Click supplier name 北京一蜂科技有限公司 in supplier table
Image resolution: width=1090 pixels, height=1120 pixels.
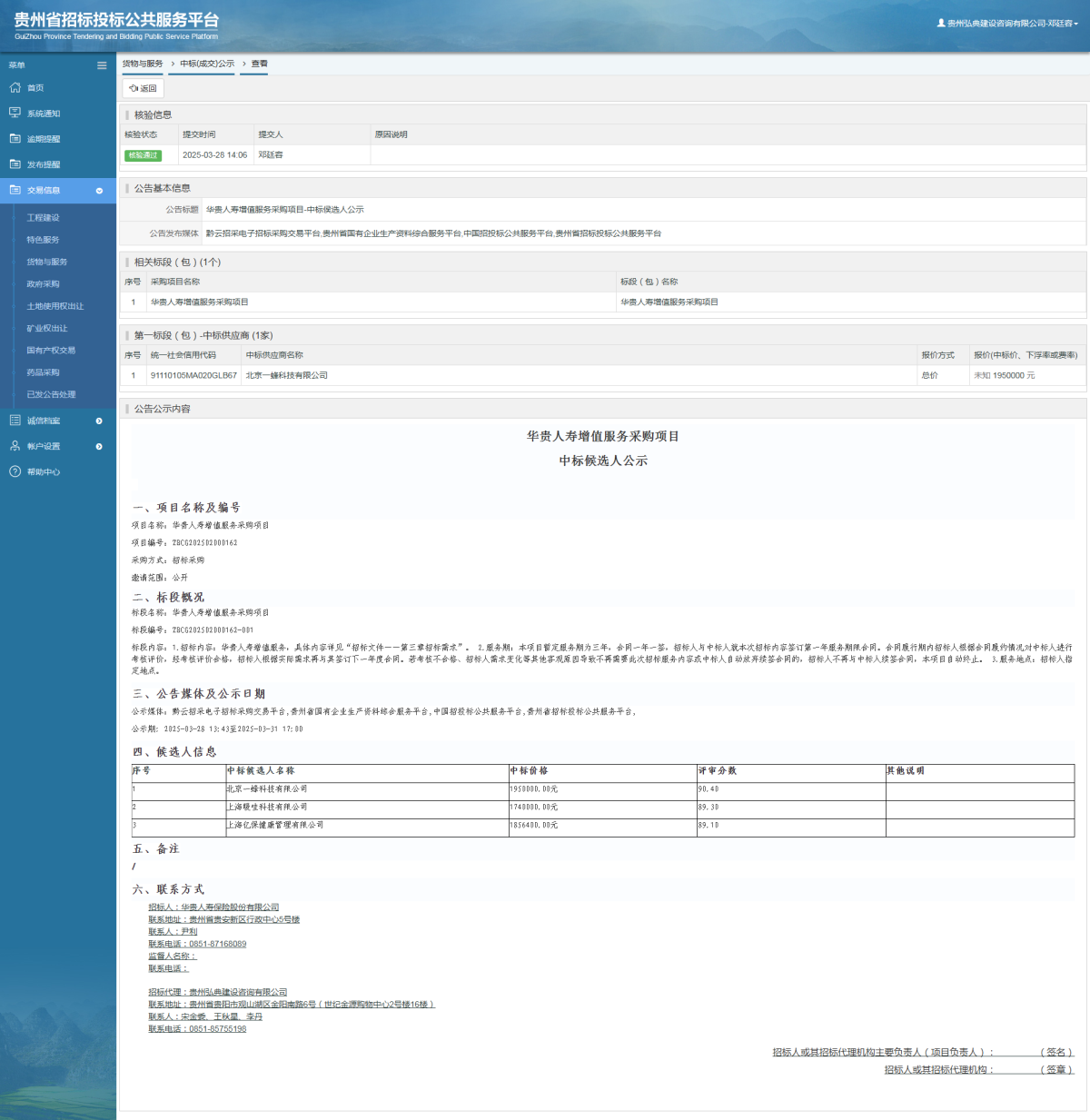pos(286,375)
